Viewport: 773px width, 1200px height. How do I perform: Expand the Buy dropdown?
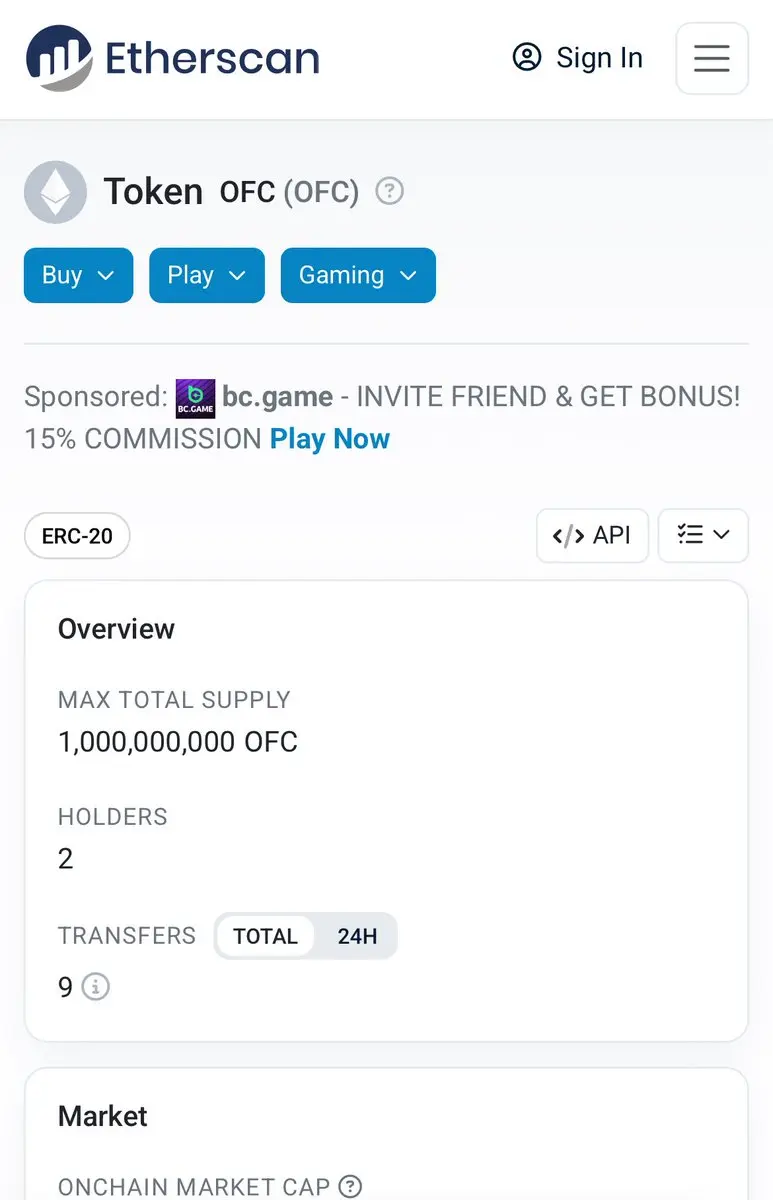78,275
